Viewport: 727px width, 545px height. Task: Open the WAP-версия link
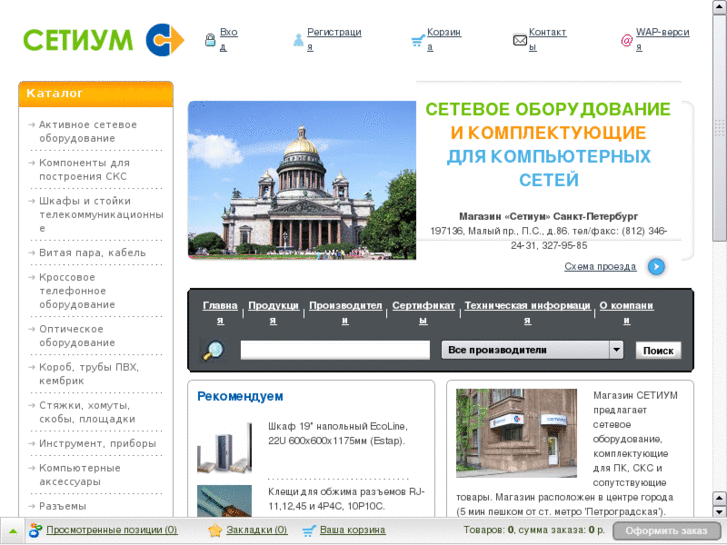(x=663, y=39)
